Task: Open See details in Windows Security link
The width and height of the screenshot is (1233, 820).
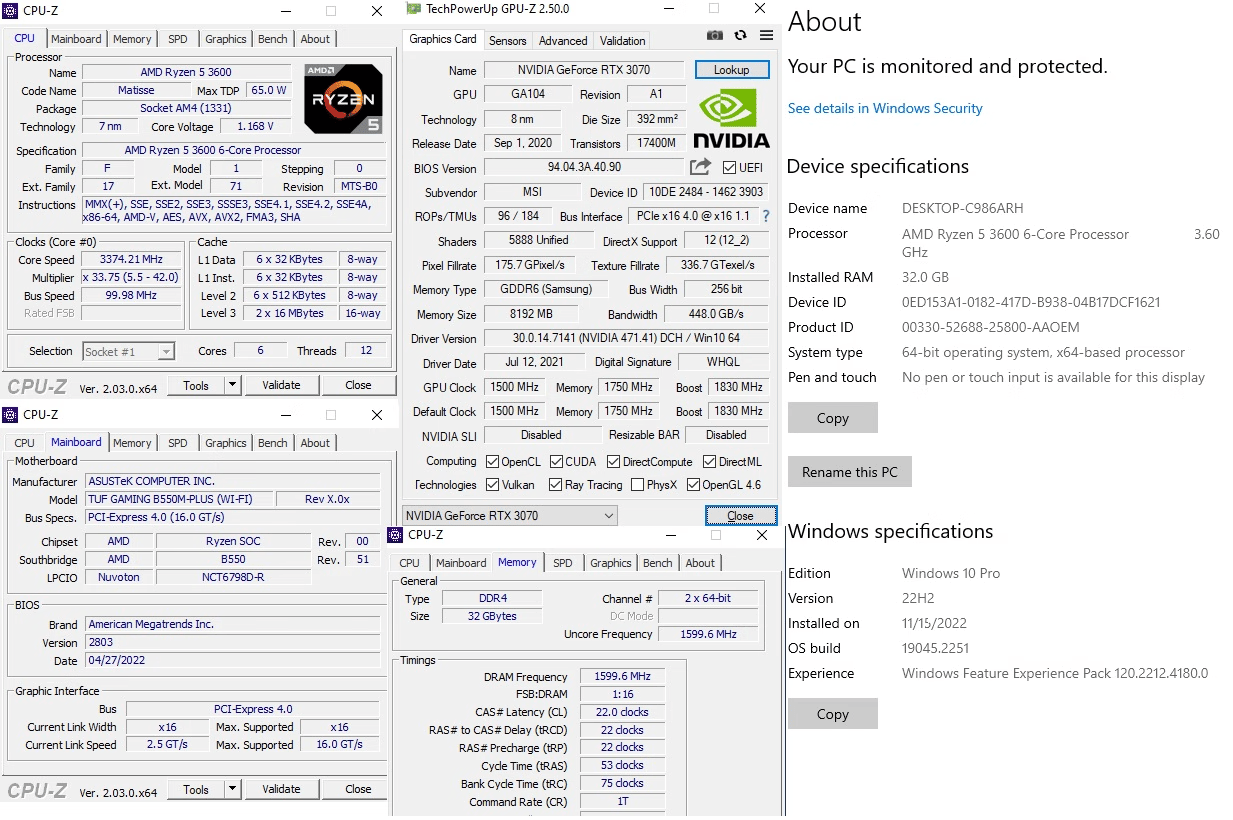Action: point(885,108)
